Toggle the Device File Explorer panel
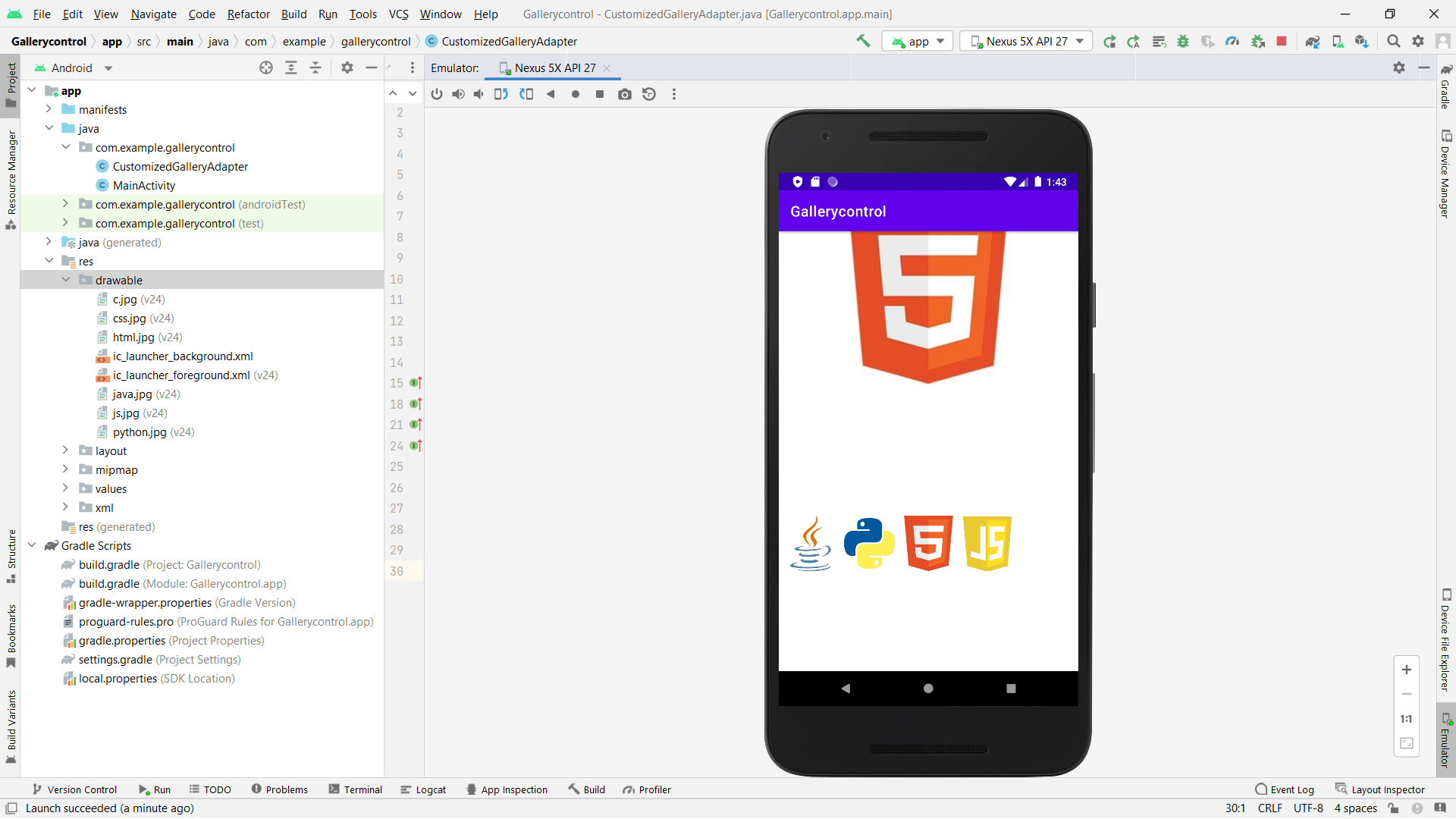The image size is (1456, 819). tap(1445, 641)
